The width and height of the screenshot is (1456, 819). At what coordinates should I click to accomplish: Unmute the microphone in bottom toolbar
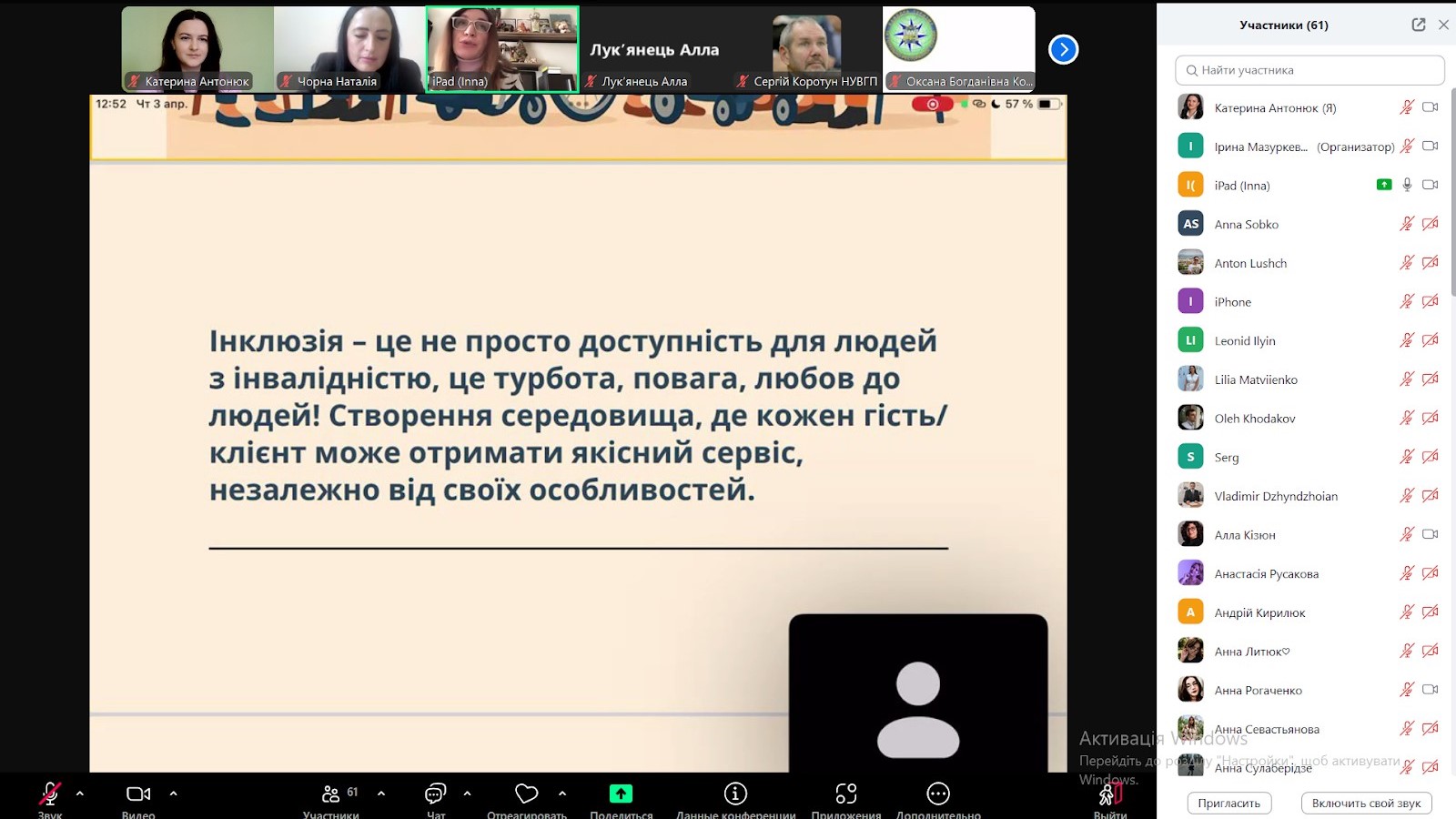(x=50, y=794)
